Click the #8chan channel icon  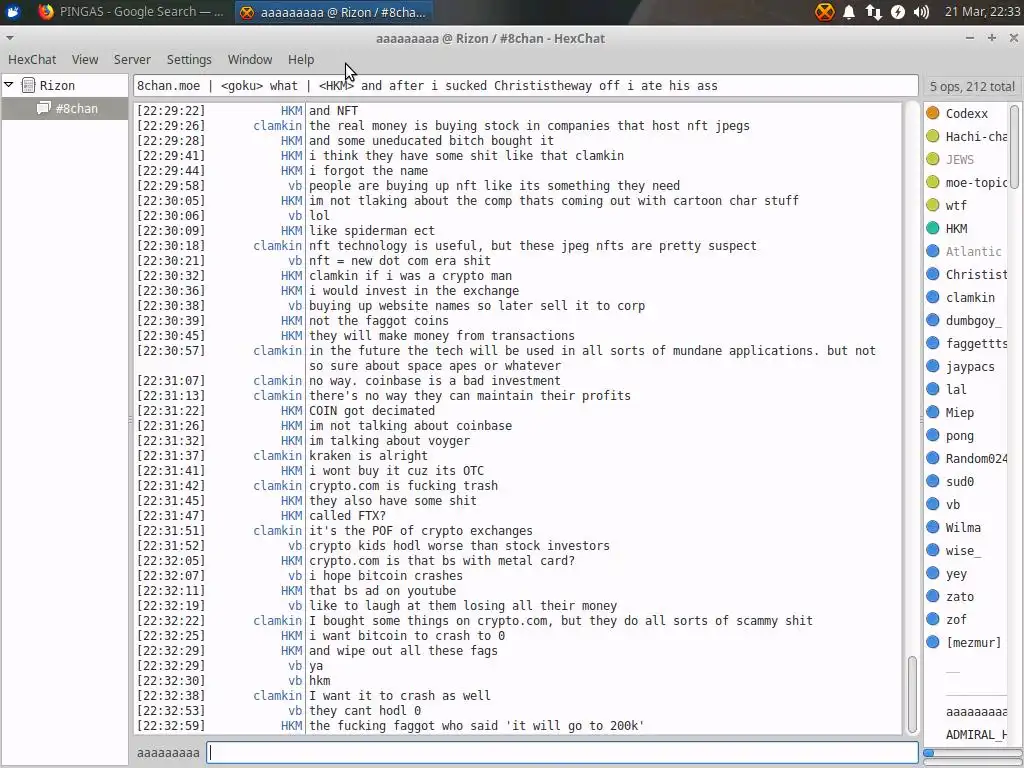(44, 108)
